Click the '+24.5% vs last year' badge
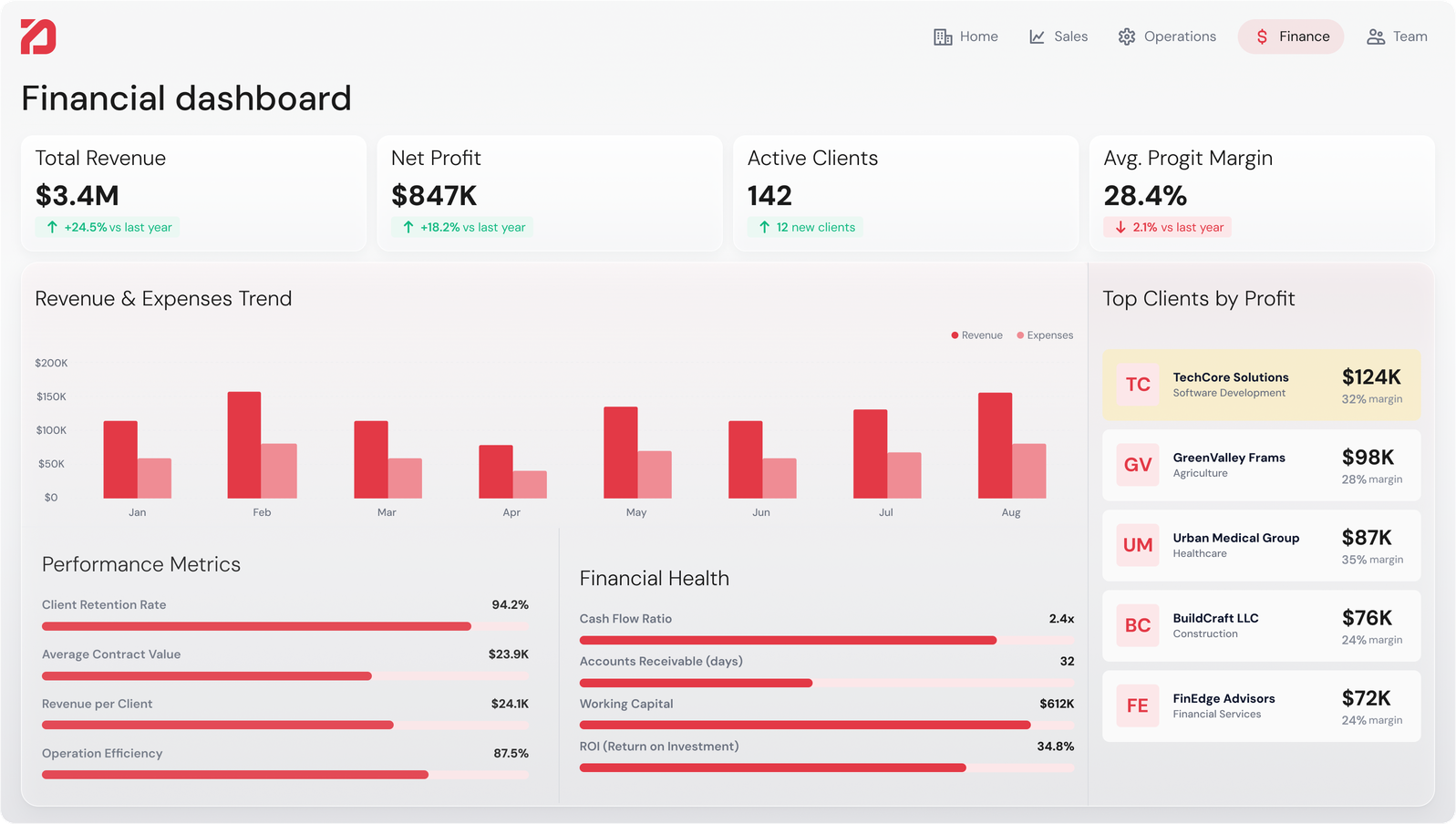 (x=108, y=227)
